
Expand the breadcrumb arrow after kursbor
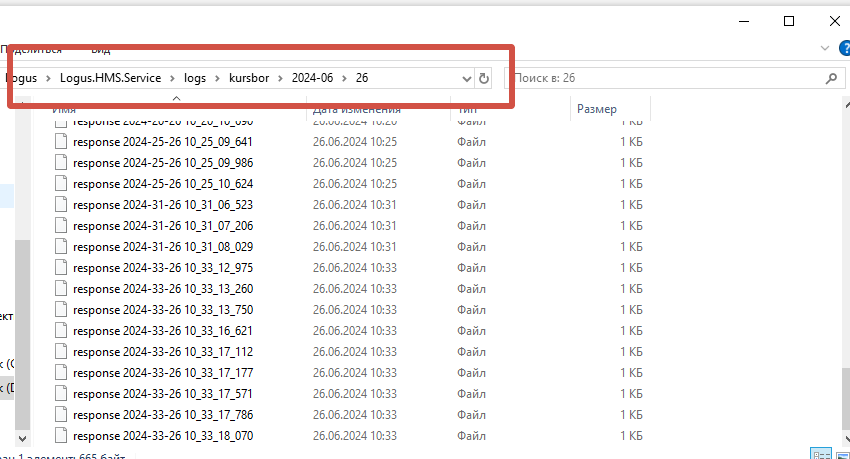[280, 78]
